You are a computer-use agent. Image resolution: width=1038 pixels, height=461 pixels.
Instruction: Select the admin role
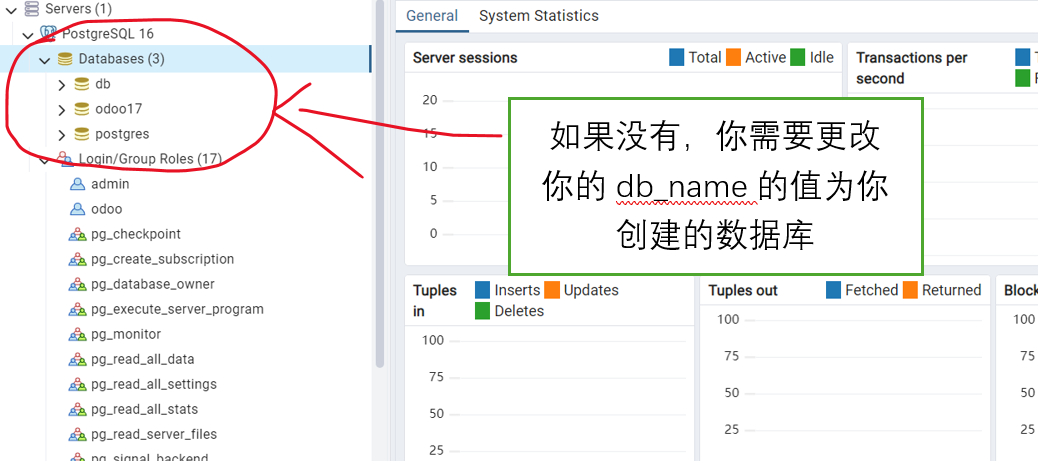click(x=111, y=184)
